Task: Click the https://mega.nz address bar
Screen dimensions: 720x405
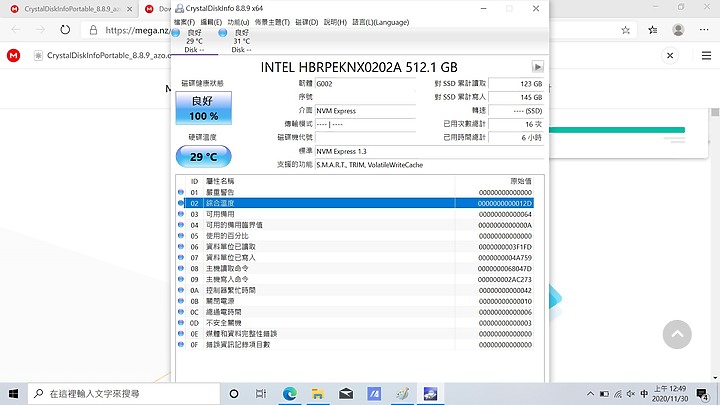Action: (x=137, y=30)
